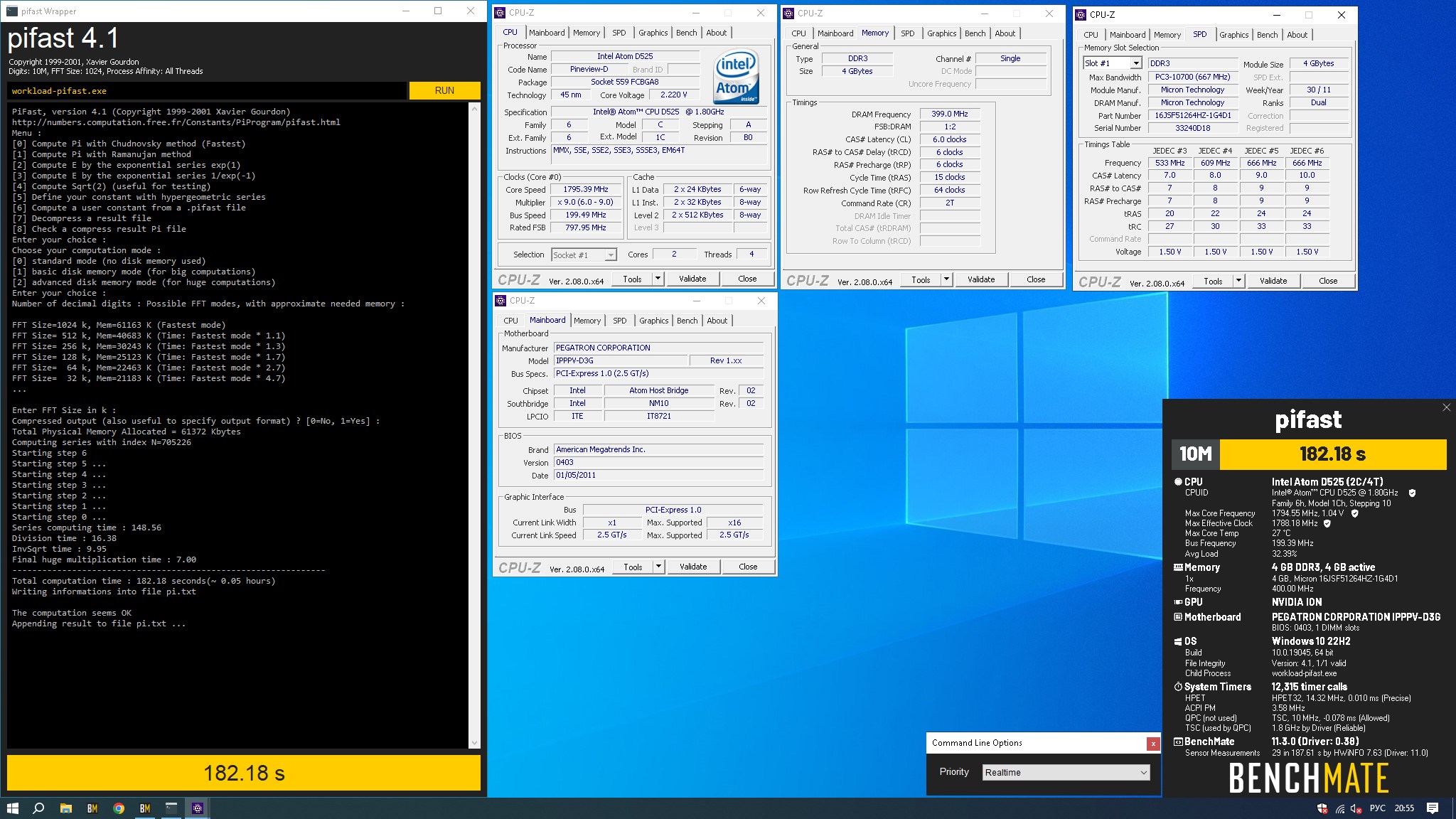The image size is (1456, 819).
Task: Click the РУС language indicator in tray
Action: pos(1378,808)
